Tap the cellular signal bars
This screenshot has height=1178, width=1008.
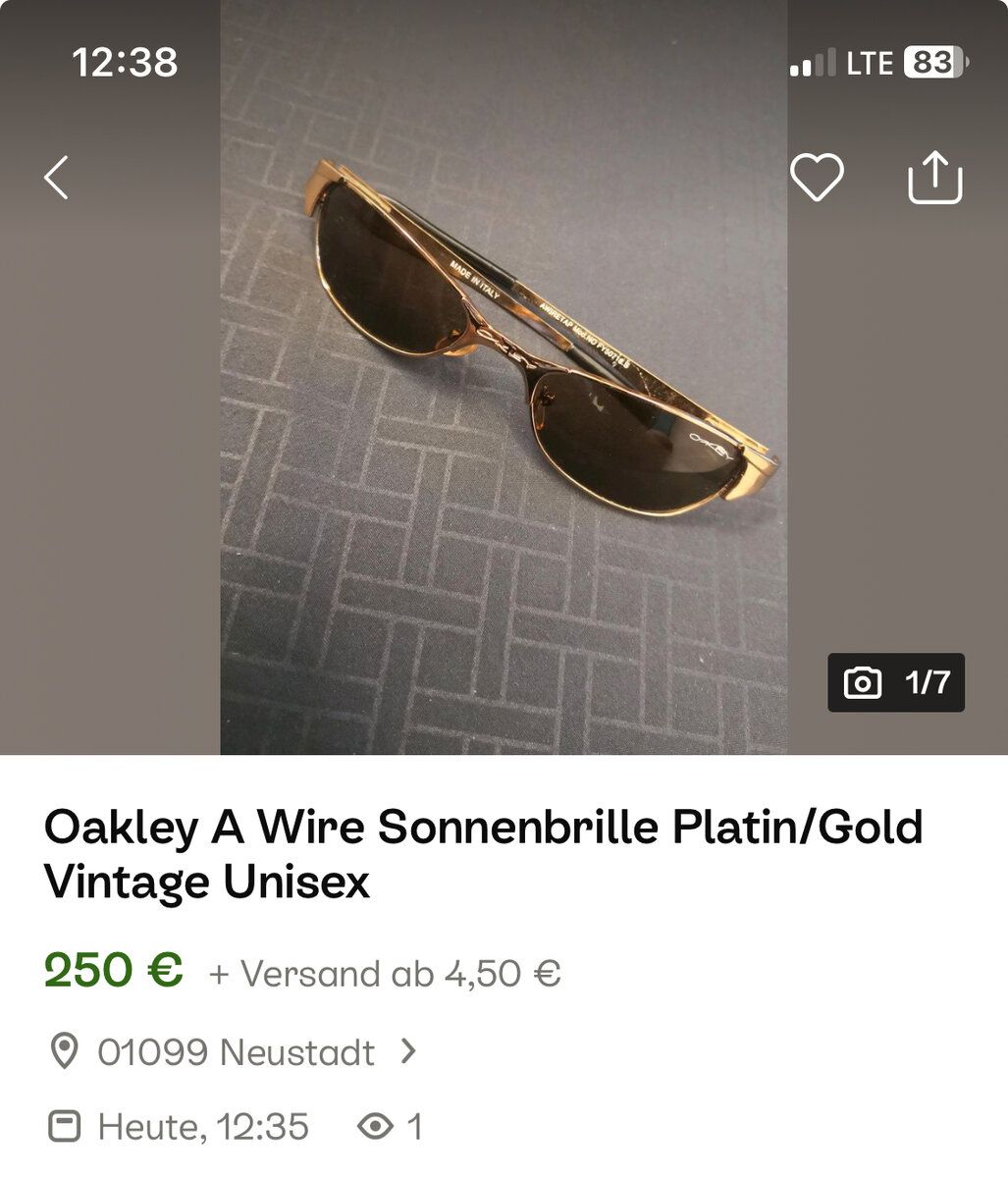[x=813, y=64]
